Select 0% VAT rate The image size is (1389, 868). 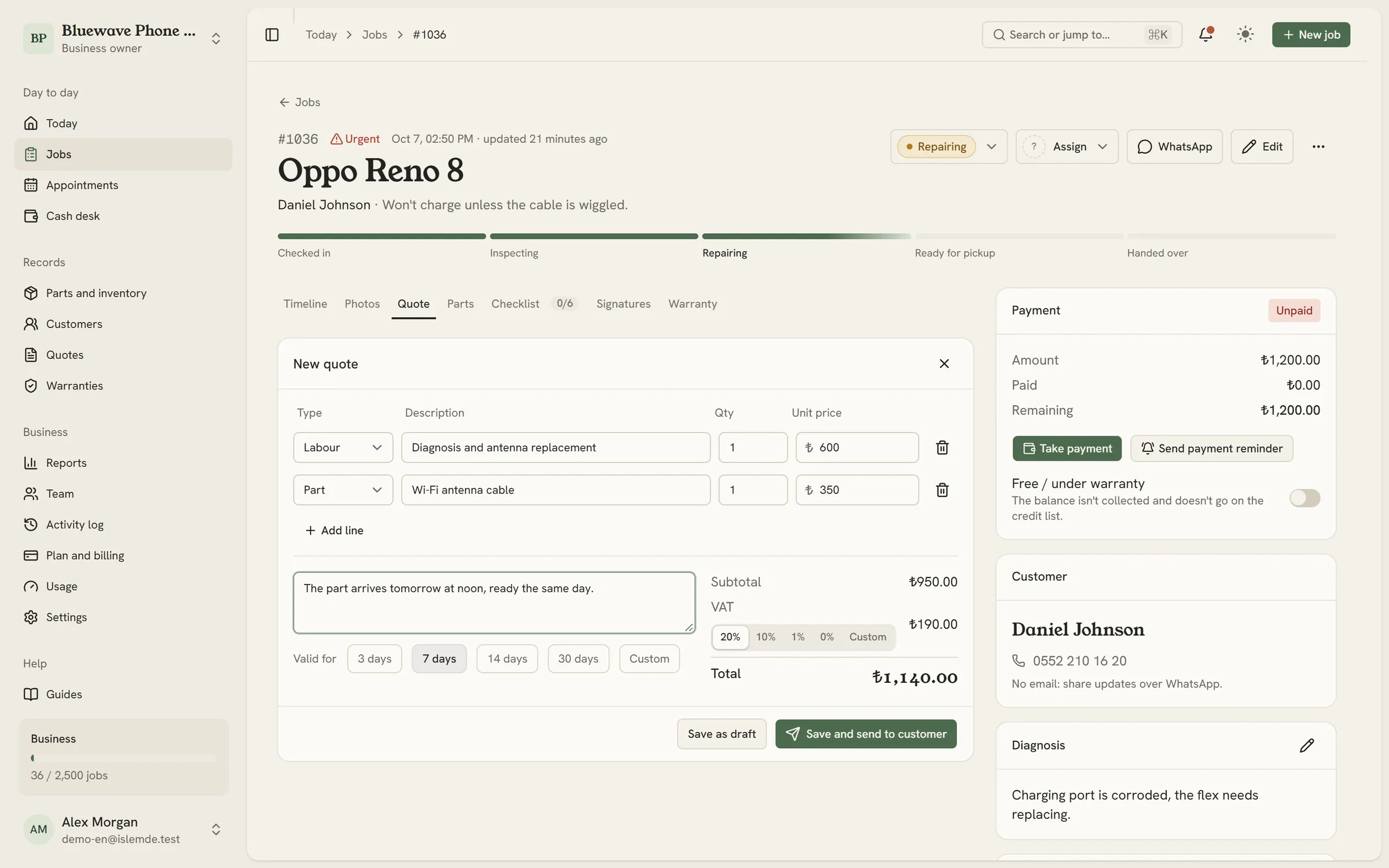826,637
